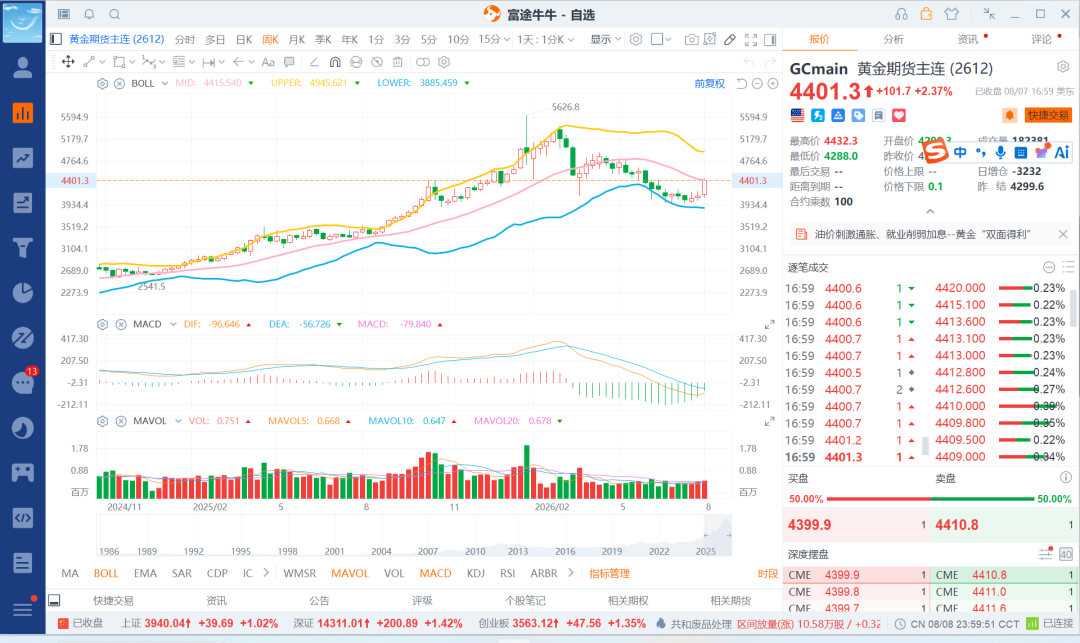Click the red heart favorite icon
The width and height of the screenshot is (1080, 643).
tap(899, 116)
